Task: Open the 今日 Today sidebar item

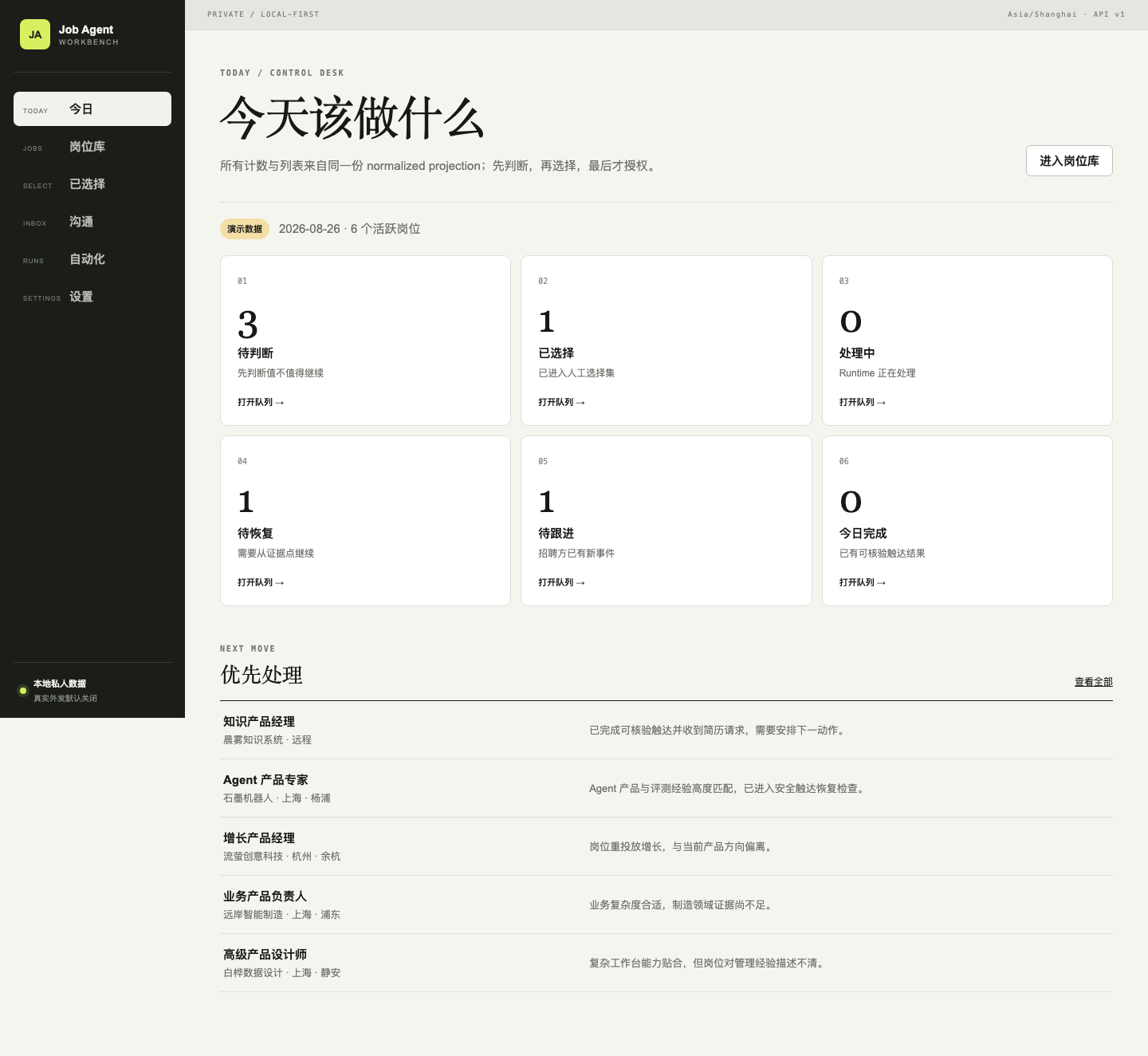Action: [x=92, y=109]
